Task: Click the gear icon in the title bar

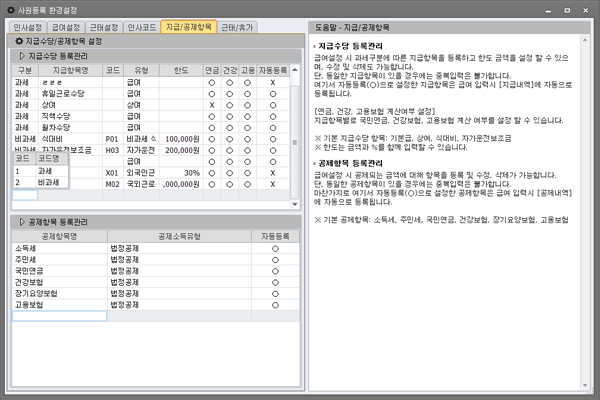Action: click(x=9, y=7)
